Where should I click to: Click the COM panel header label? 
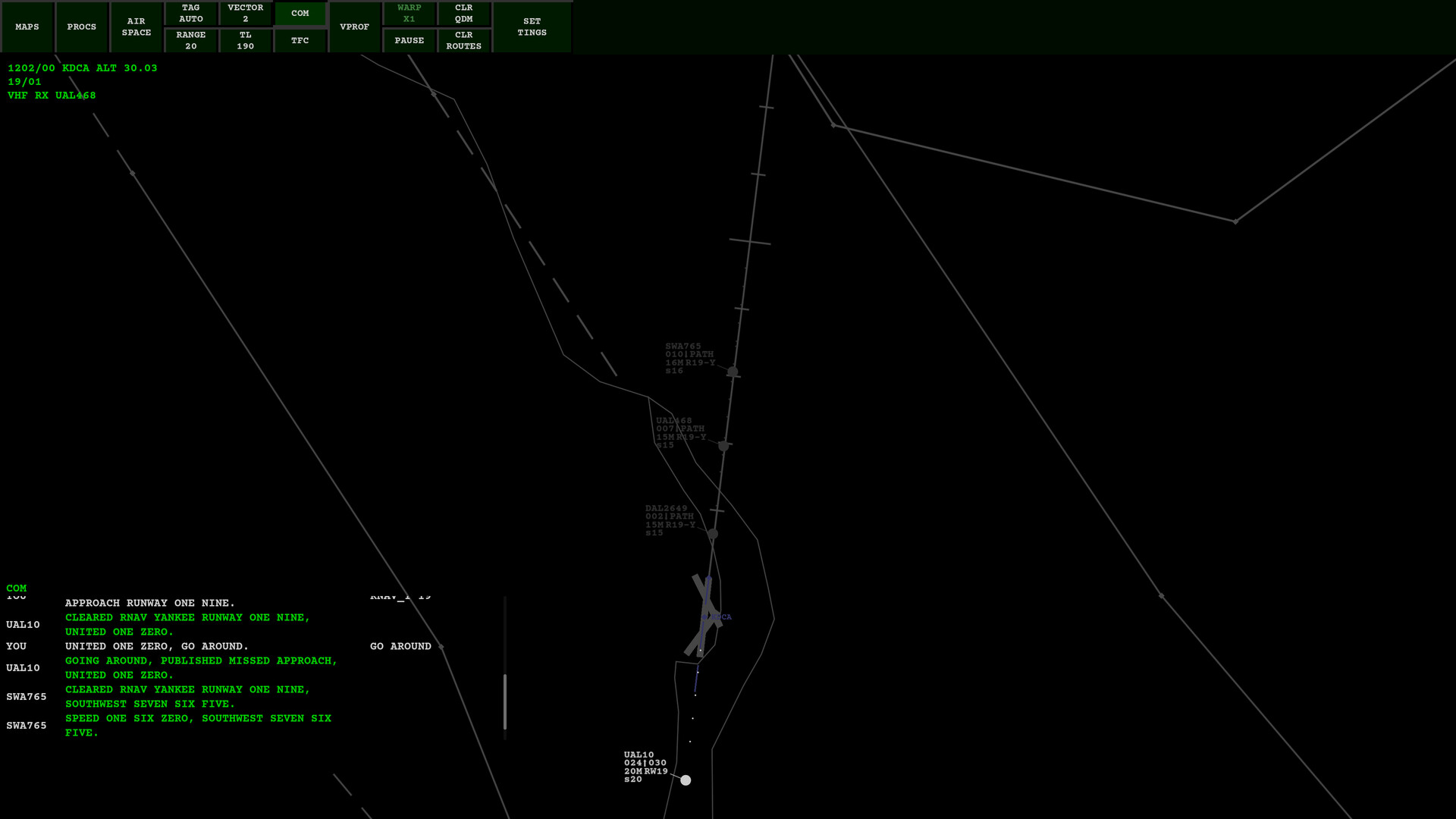(17, 588)
